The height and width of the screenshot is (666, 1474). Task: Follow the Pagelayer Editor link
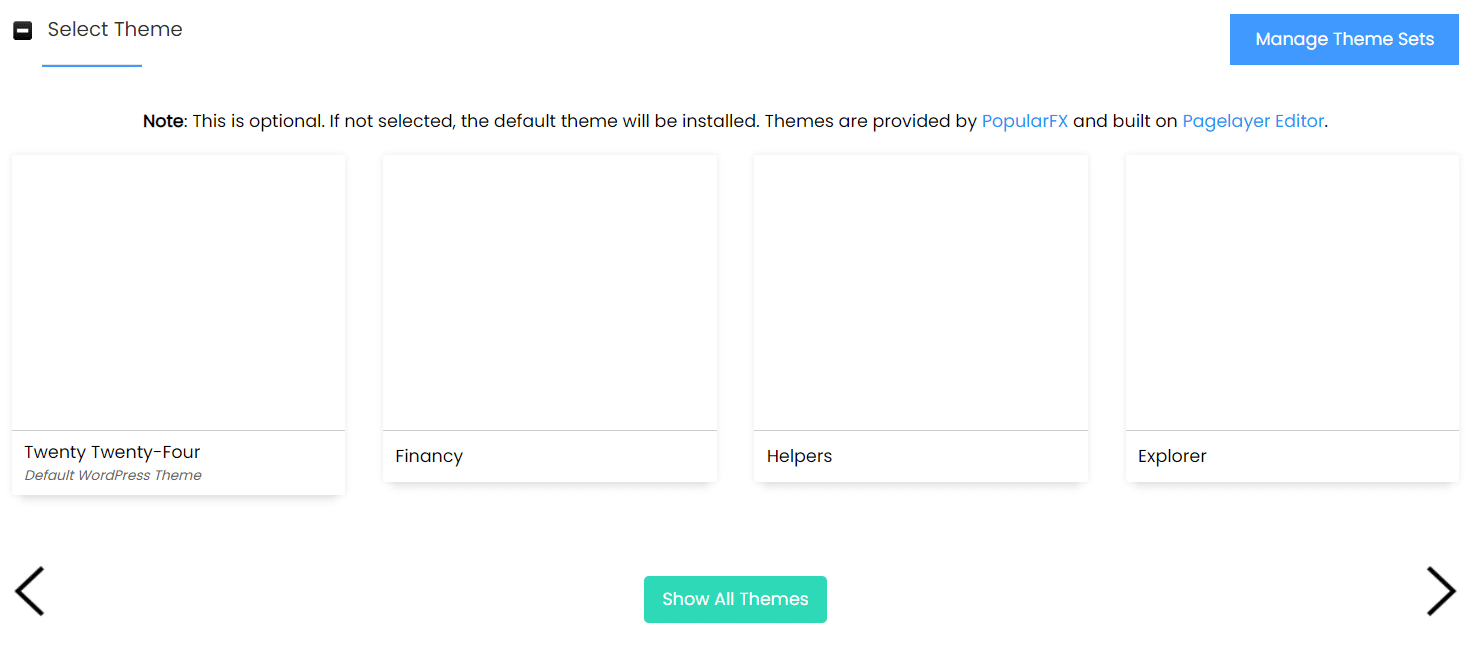click(x=1252, y=120)
